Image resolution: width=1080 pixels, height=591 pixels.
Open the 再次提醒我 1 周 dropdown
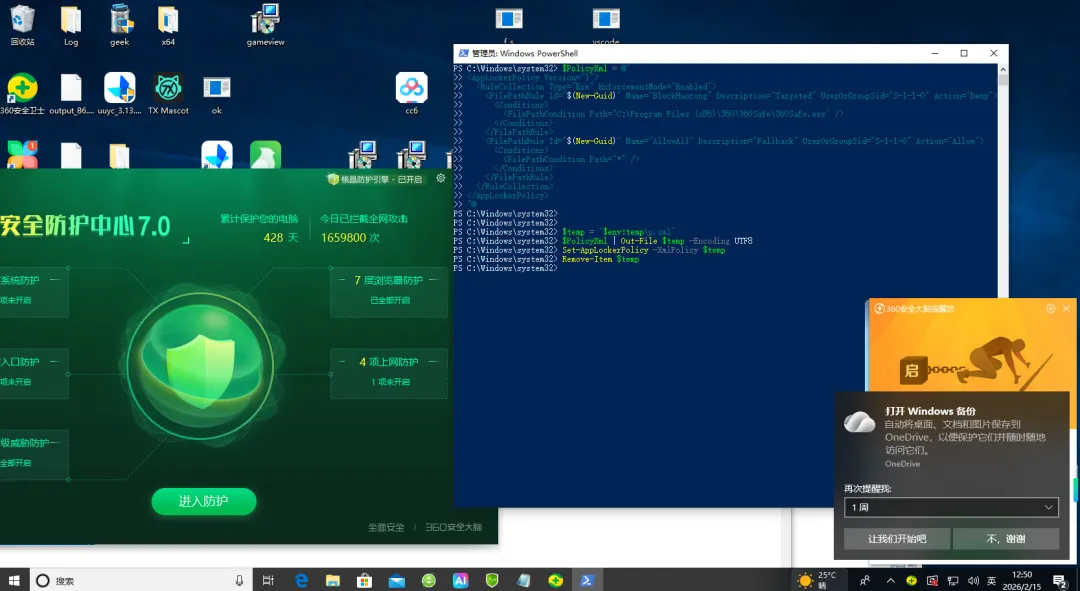pos(951,507)
